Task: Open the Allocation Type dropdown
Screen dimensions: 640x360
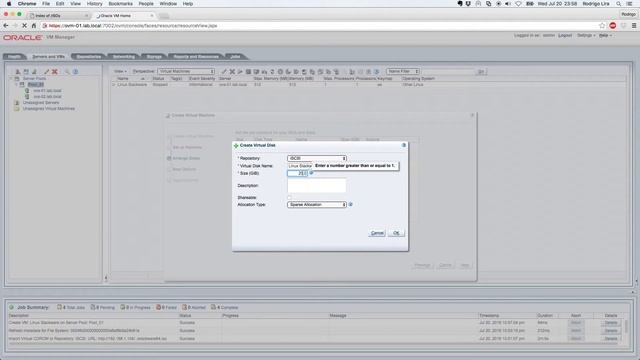Action: point(317,204)
